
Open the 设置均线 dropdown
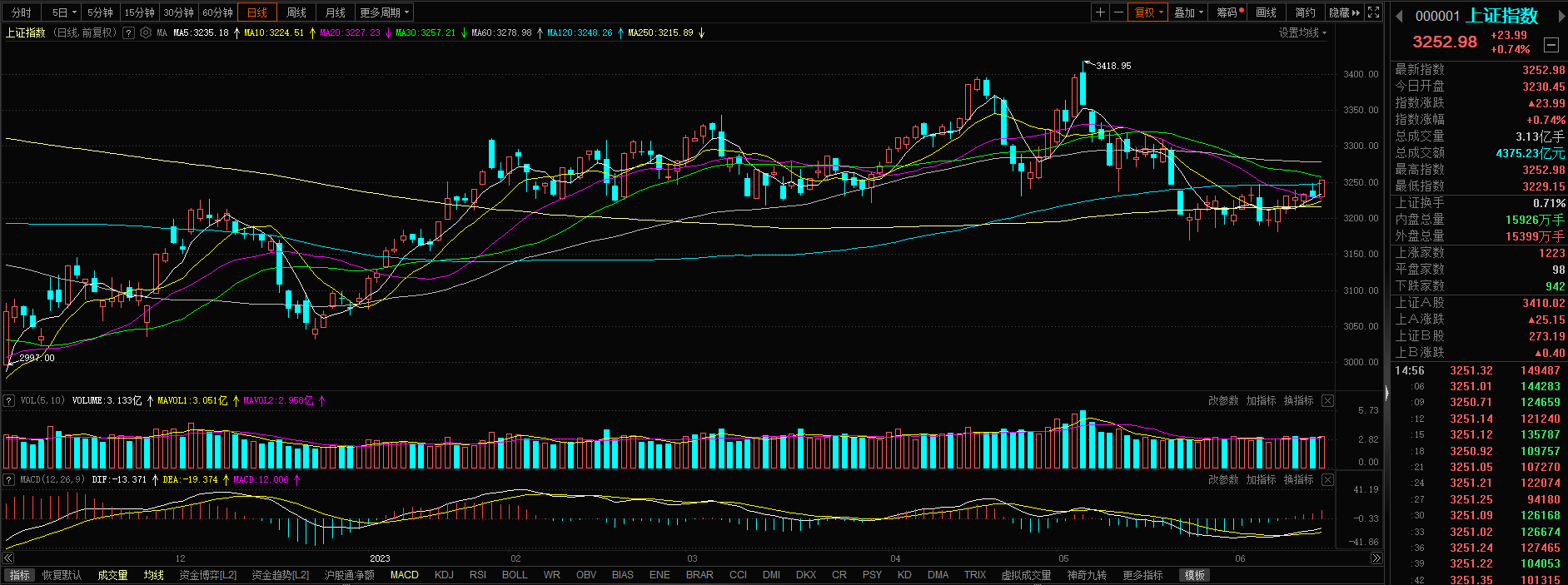tap(1302, 33)
